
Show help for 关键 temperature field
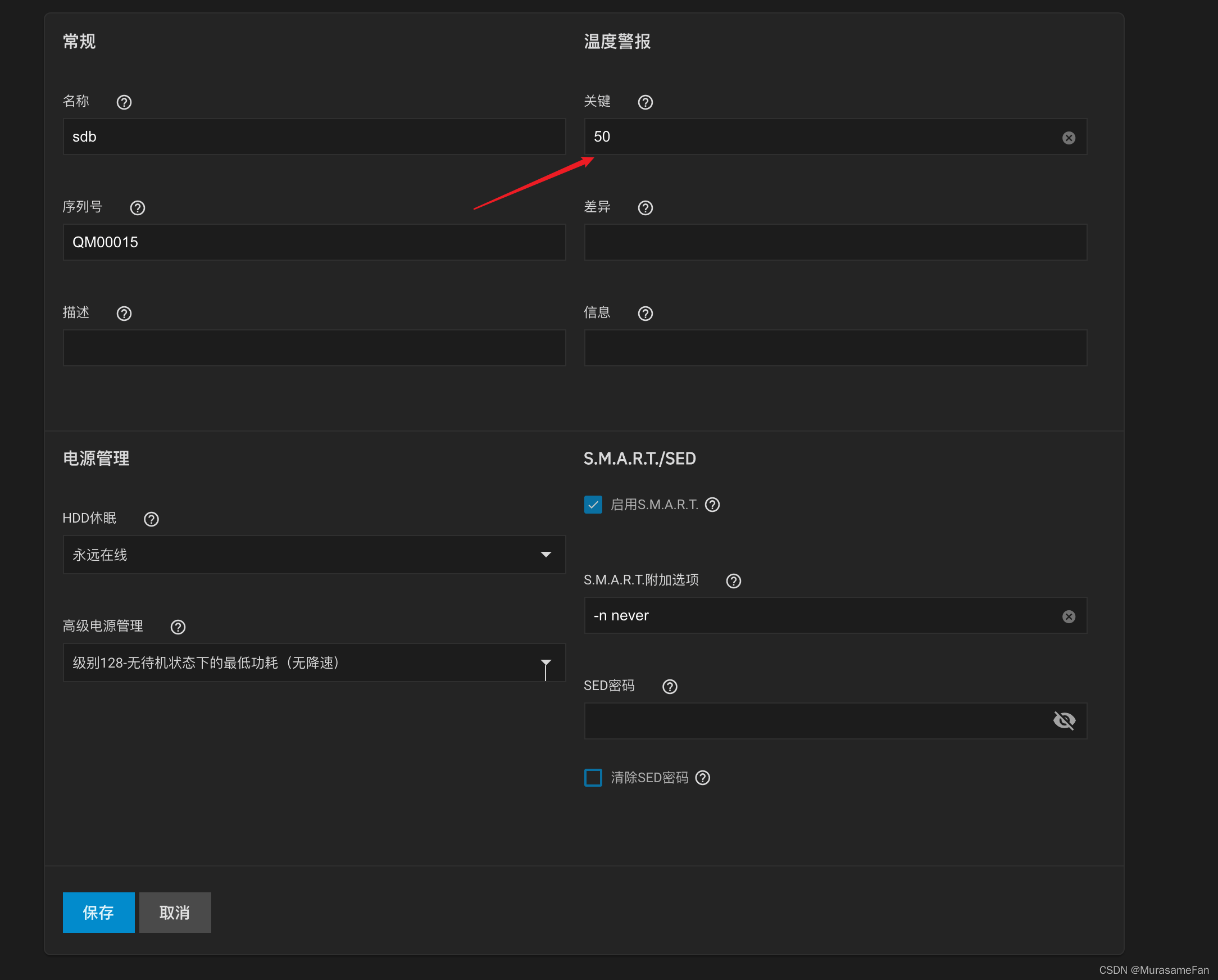645,102
